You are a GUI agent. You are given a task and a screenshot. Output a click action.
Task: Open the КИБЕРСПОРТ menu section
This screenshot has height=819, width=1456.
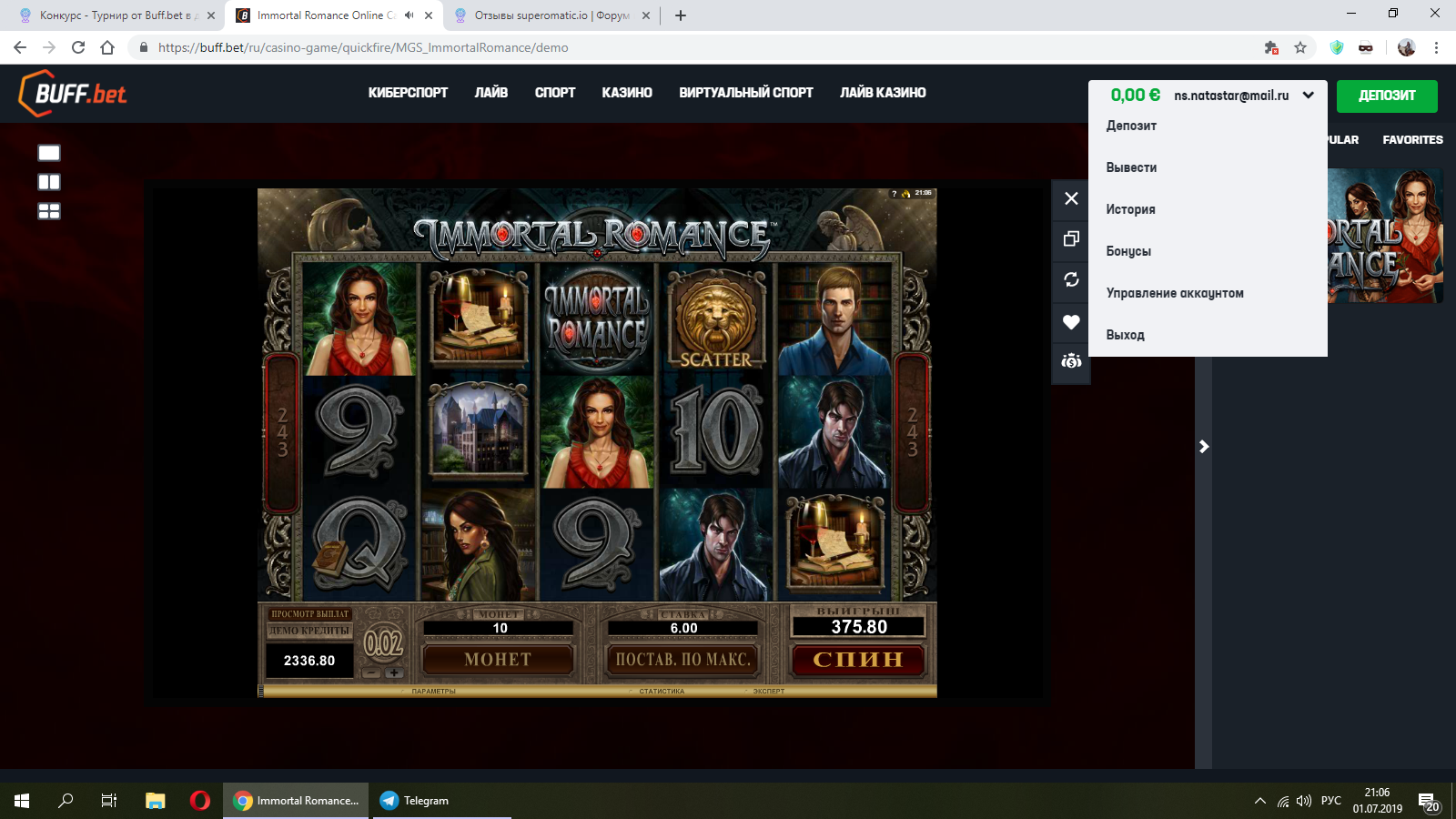408,93
